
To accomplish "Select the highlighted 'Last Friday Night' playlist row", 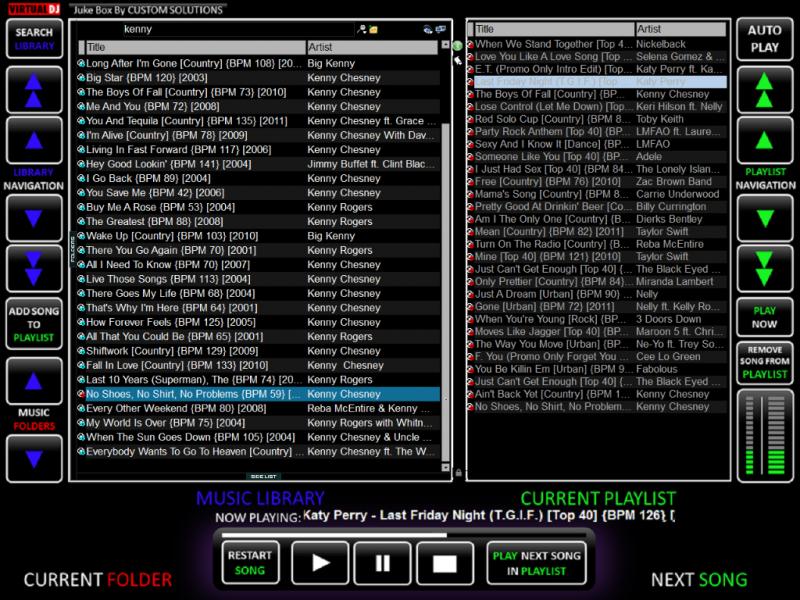I will 597,82.
